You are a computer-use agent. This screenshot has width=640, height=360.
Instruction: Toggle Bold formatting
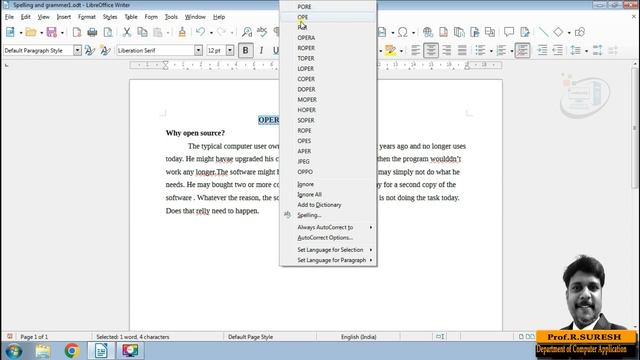coord(245,50)
